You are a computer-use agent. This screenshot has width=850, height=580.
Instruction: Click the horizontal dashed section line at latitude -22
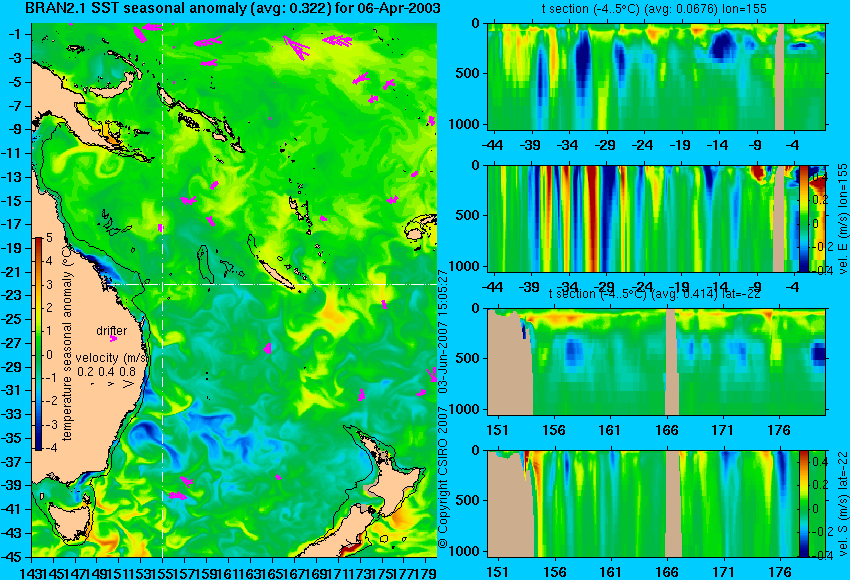tap(272, 284)
